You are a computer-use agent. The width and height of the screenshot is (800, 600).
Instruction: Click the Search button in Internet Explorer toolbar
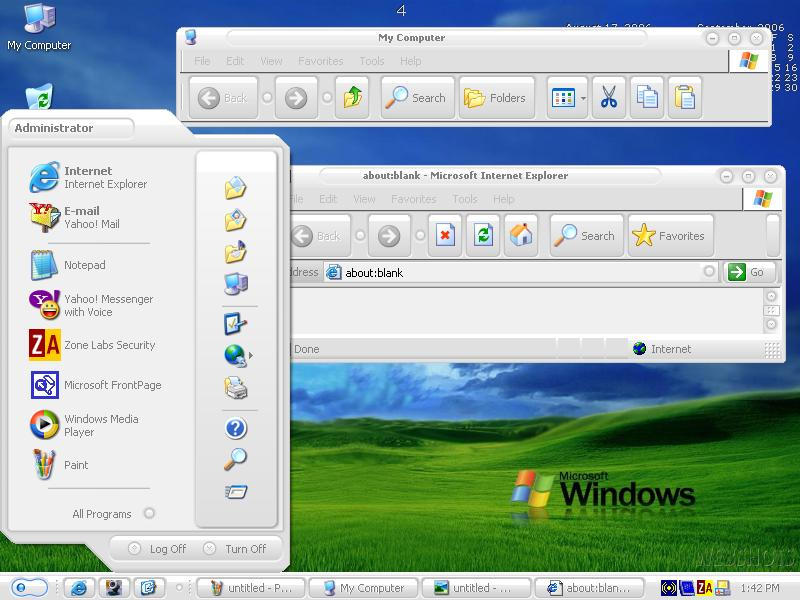[x=586, y=236]
